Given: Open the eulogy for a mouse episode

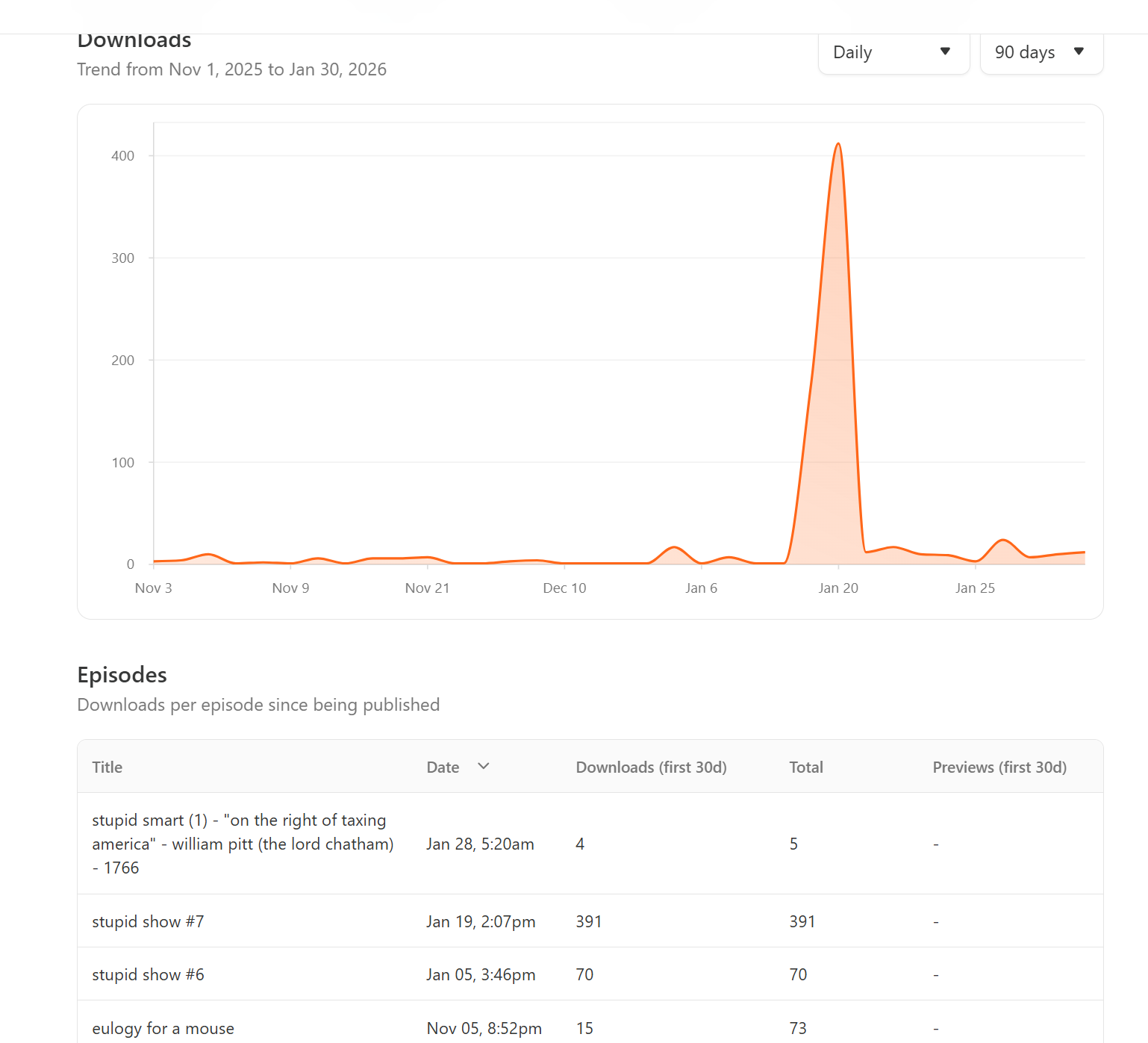Looking at the screenshot, I should pos(163,1028).
